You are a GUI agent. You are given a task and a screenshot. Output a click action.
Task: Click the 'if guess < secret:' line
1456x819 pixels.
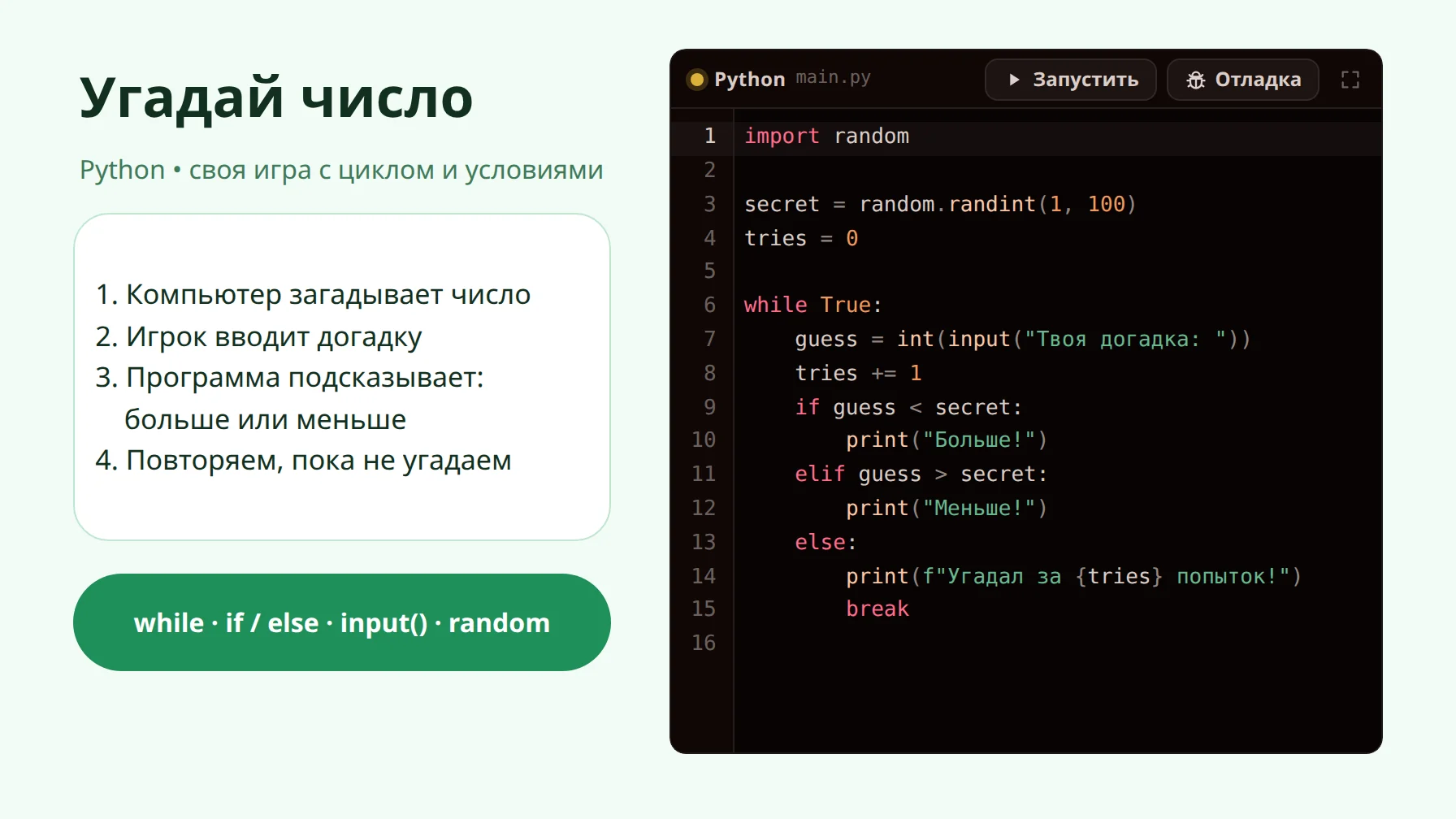click(908, 407)
